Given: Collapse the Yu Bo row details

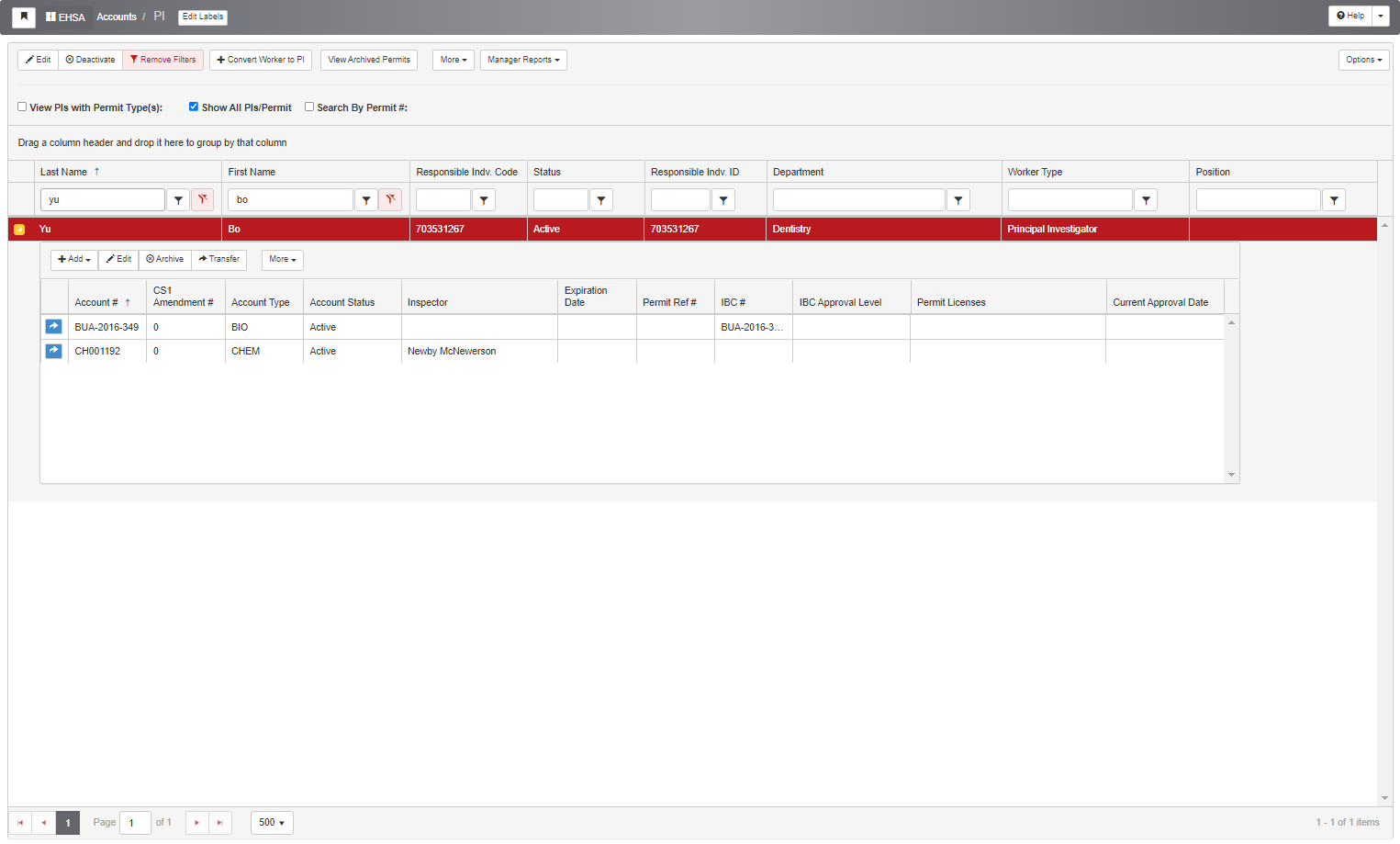Looking at the screenshot, I should tap(19, 230).
